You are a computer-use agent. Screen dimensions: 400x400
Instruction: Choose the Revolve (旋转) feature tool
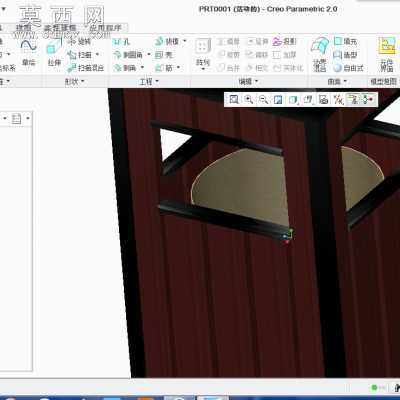pyautogui.click(x=79, y=42)
